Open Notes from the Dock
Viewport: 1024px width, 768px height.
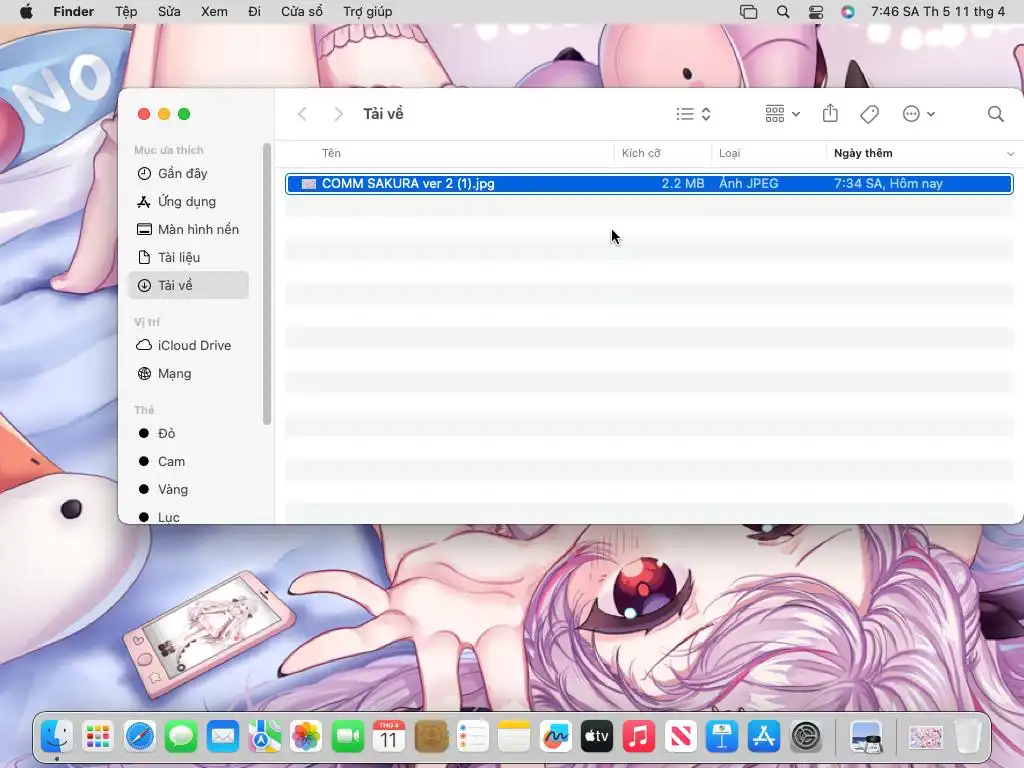tap(514, 737)
